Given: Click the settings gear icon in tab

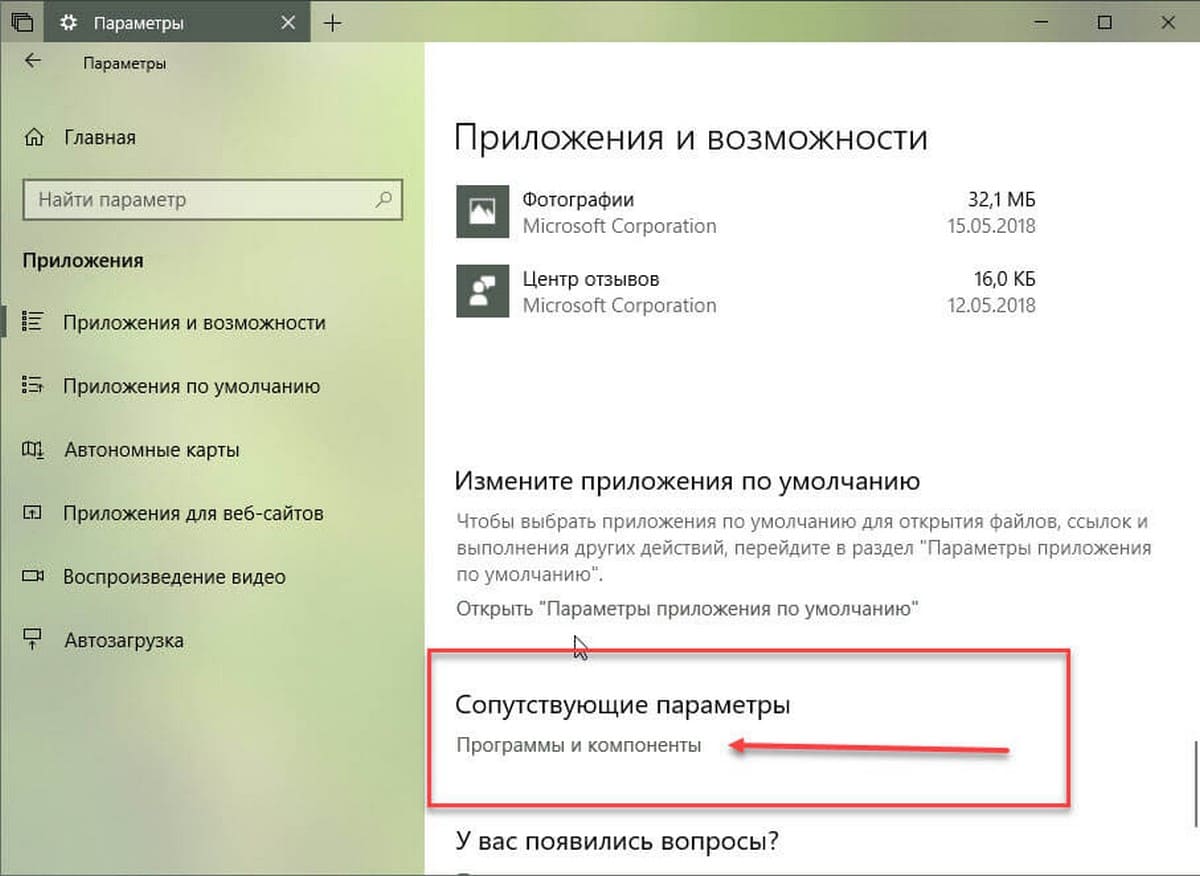Looking at the screenshot, I should 69,23.
